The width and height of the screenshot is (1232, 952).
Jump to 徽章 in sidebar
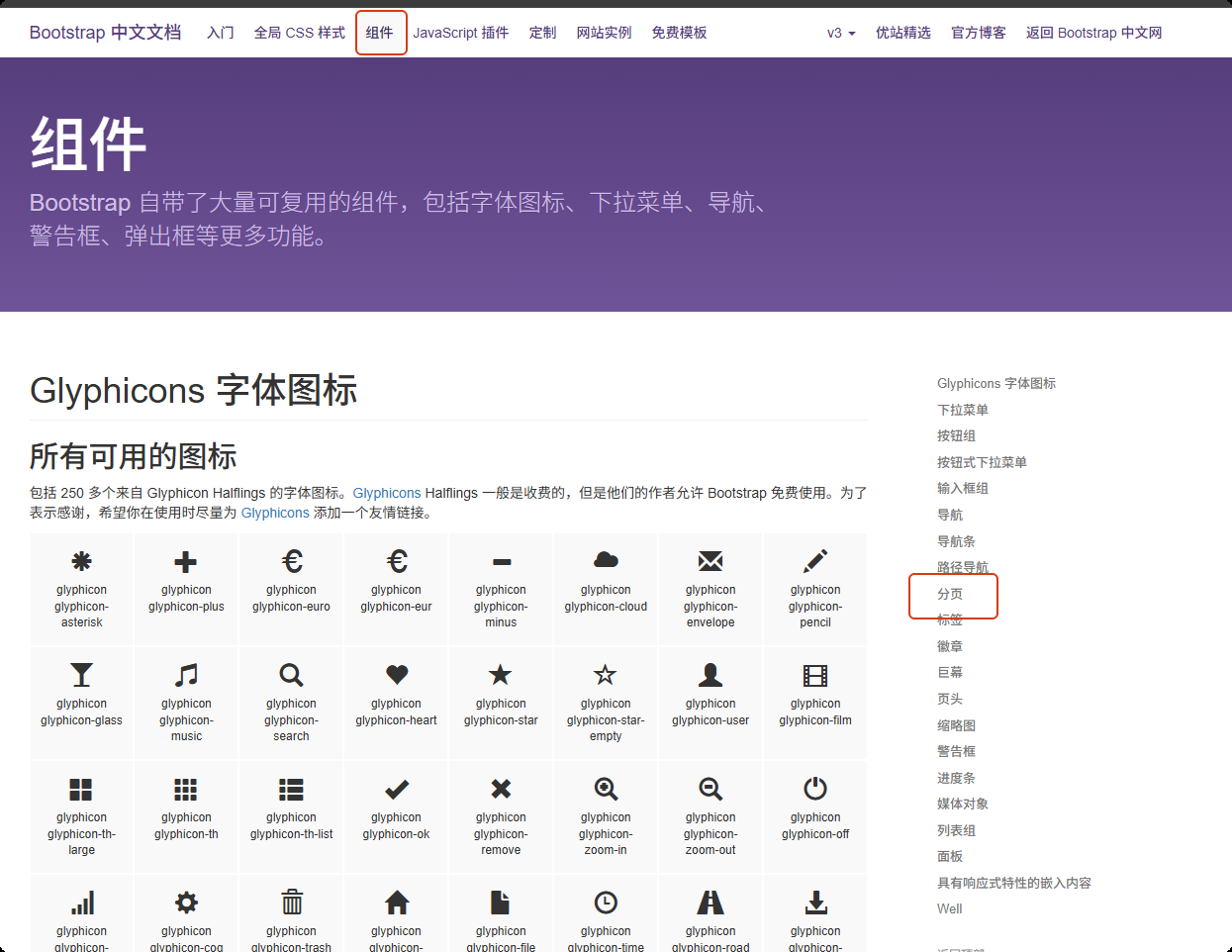pyautogui.click(x=950, y=646)
